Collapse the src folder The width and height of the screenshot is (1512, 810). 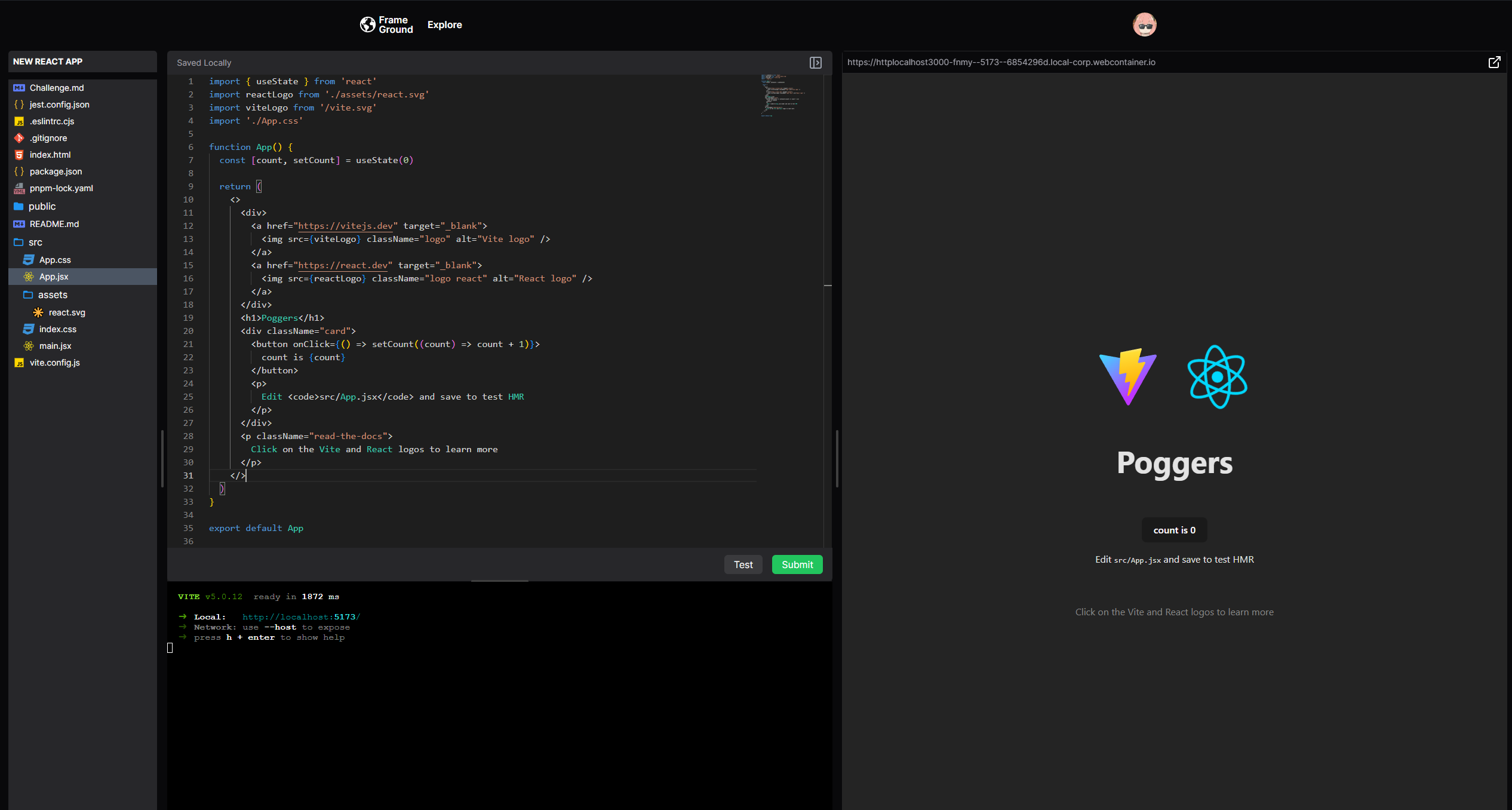pos(35,243)
